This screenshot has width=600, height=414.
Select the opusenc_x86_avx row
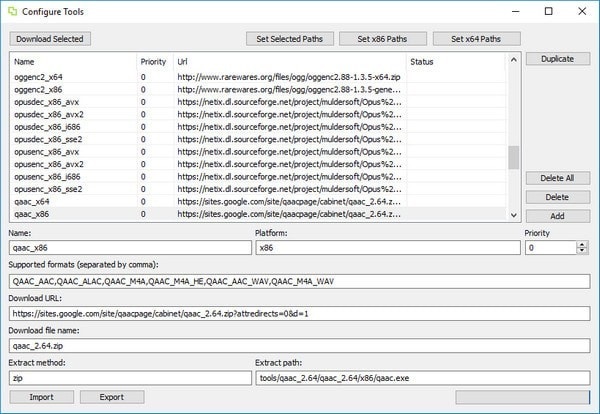click(258, 152)
